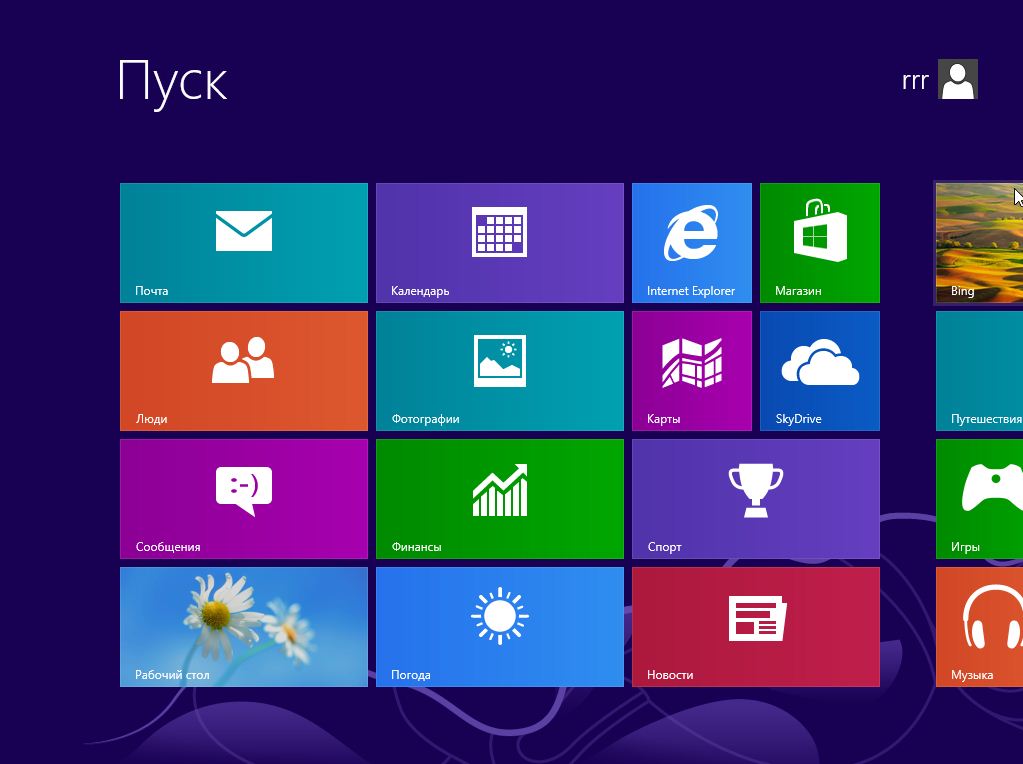This screenshot has width=1023, height=764.
Task: Launch the Фотографии photos tile
Action: [x=500, y=371]
